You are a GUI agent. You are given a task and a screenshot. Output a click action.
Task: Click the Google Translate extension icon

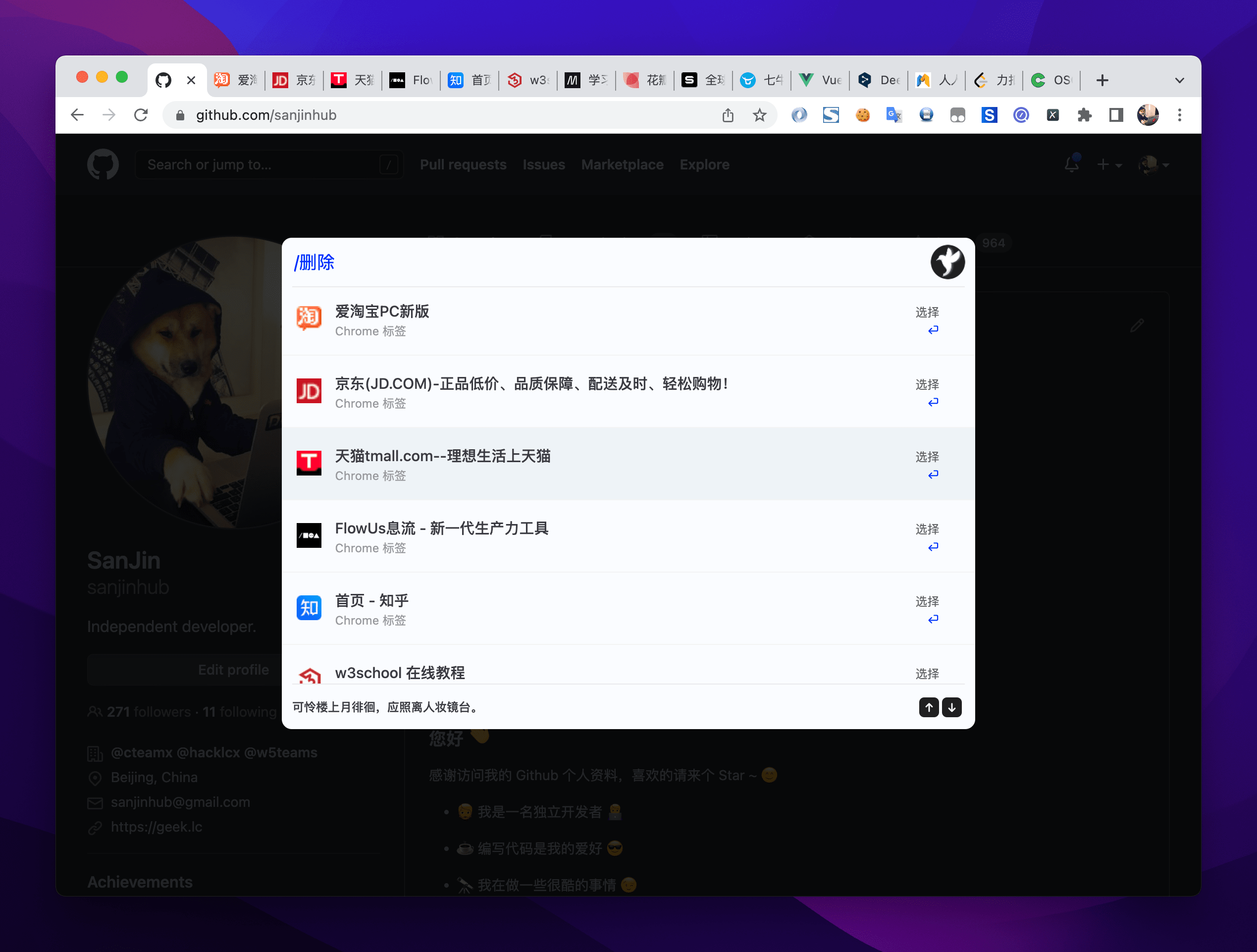894,115
